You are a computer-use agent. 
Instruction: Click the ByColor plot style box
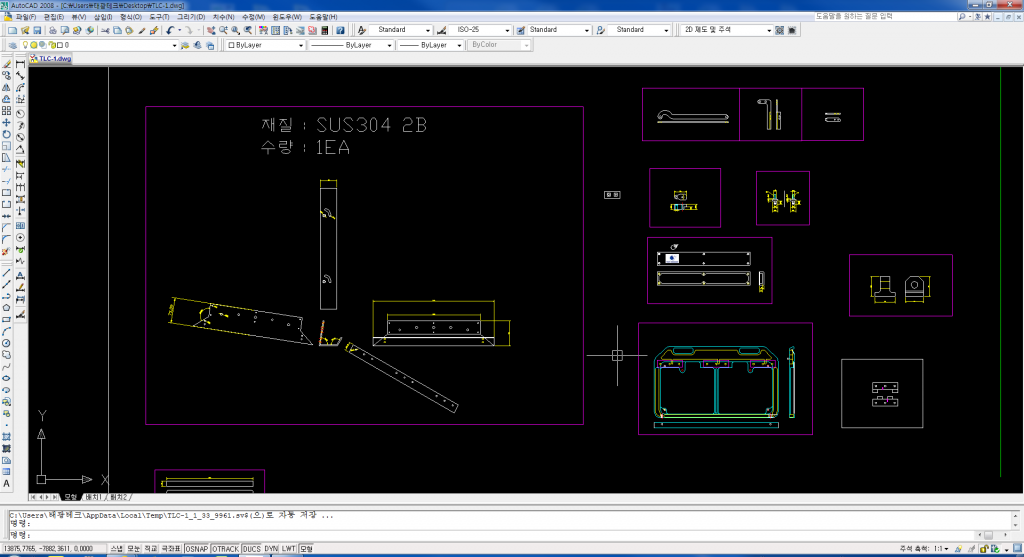click(x=499, y=45)
